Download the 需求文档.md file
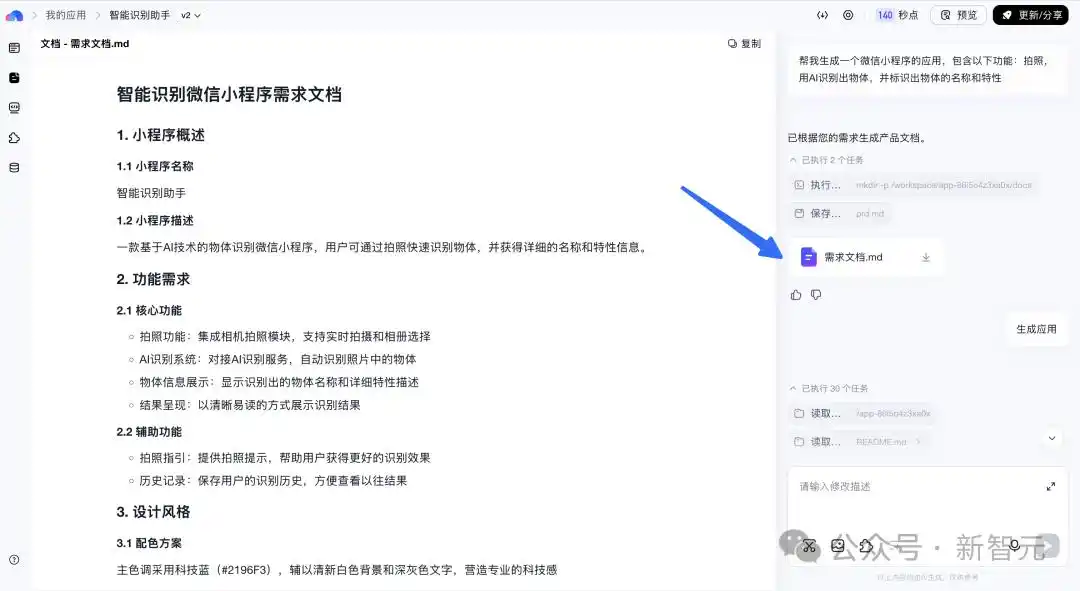Viewport: 1080px width, 591px height. pyautogui.click(x=926, y=258)
